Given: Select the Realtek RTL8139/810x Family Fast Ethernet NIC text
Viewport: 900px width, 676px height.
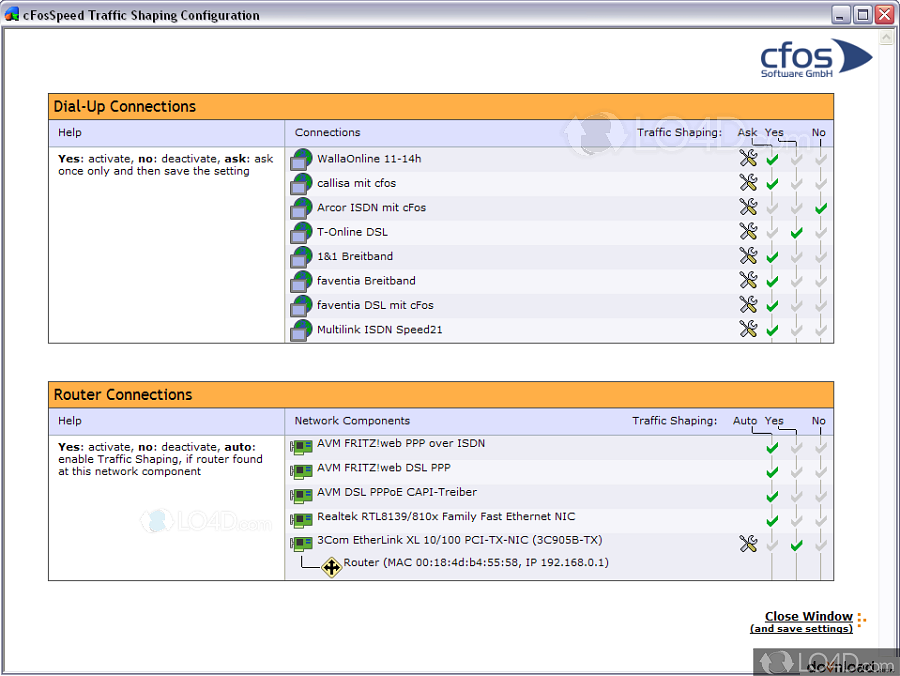Looking at the screenshot, I should point(446,516).
